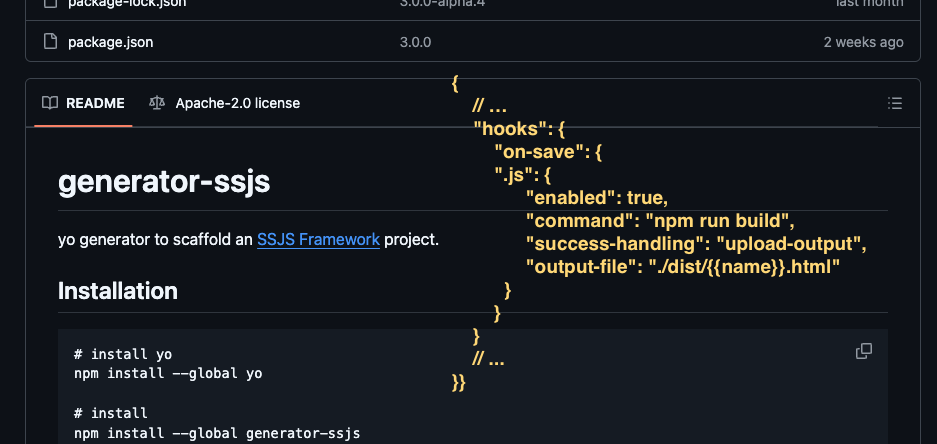Open the package.json file
The height and width of the screenshot is (444, 937).
point(111,42)
